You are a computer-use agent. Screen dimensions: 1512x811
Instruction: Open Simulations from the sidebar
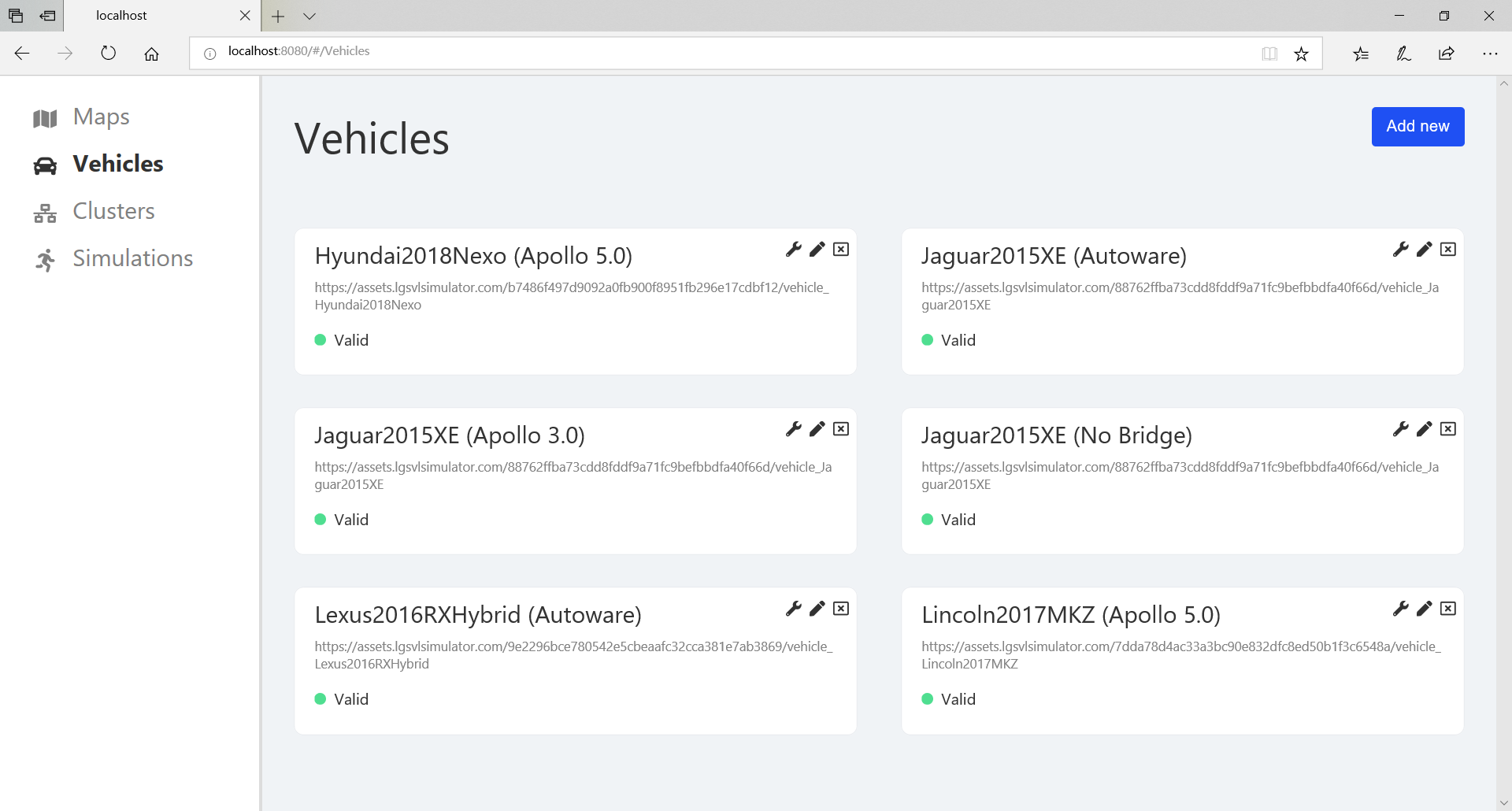point(132,258)
